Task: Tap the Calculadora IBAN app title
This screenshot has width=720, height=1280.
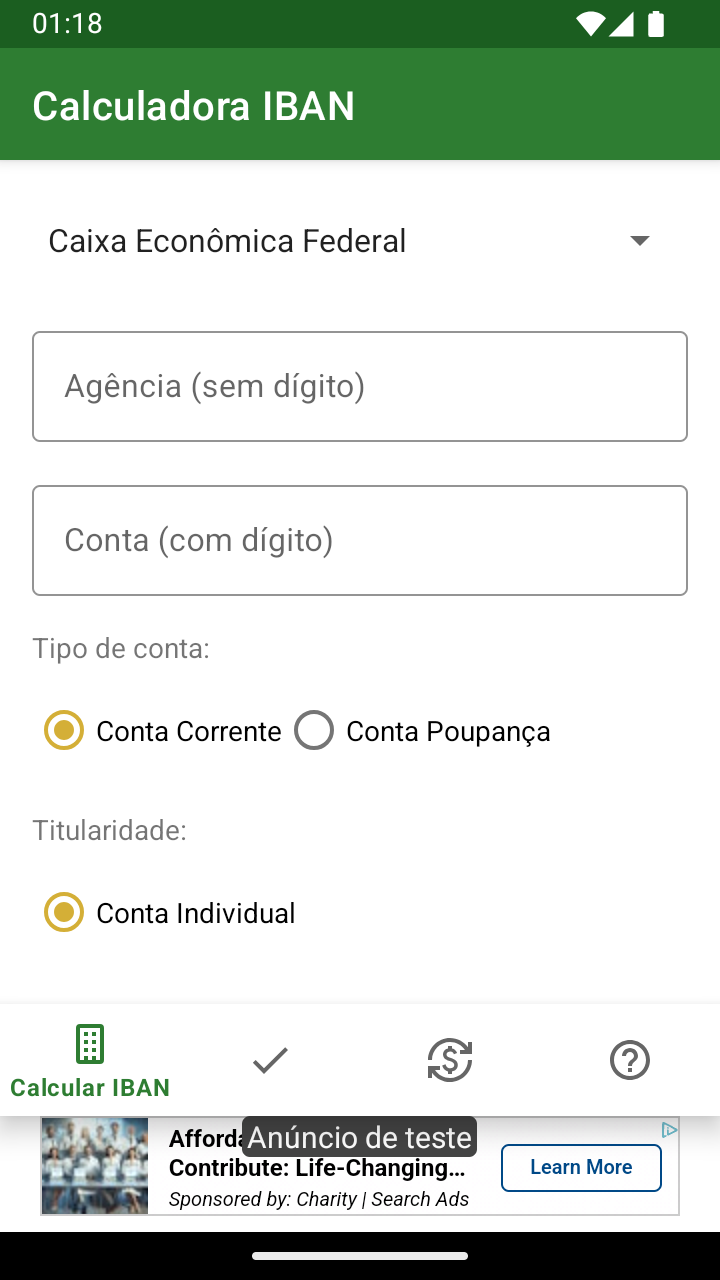Action: click(x=194, y=106)
